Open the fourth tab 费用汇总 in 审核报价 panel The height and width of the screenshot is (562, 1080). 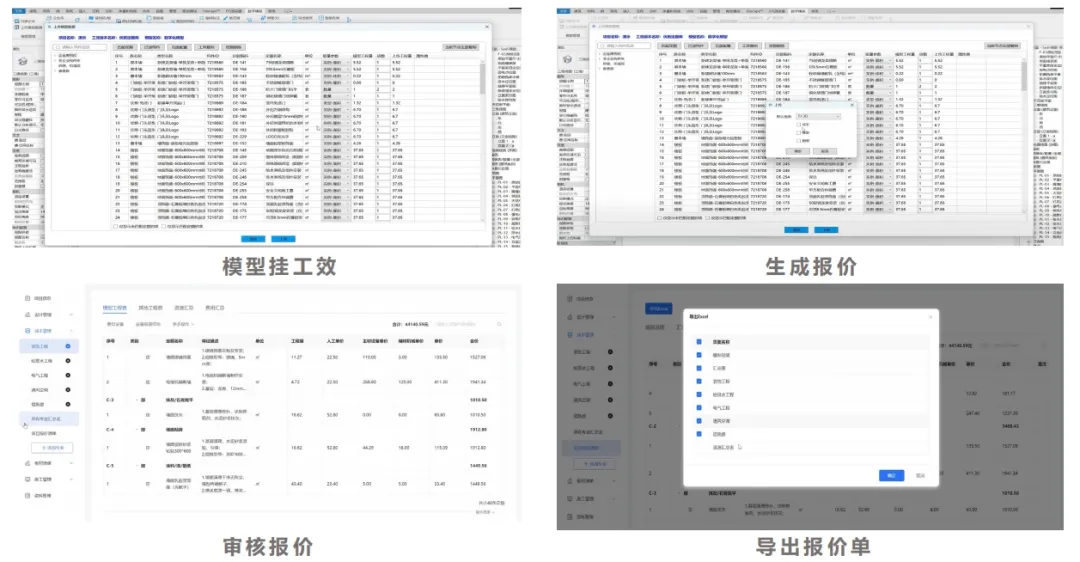click(216, 308)
